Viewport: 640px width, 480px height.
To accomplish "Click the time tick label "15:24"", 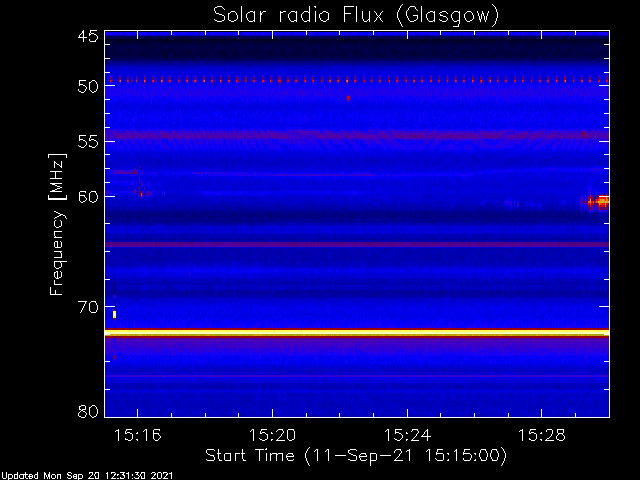I will [407, 436].
